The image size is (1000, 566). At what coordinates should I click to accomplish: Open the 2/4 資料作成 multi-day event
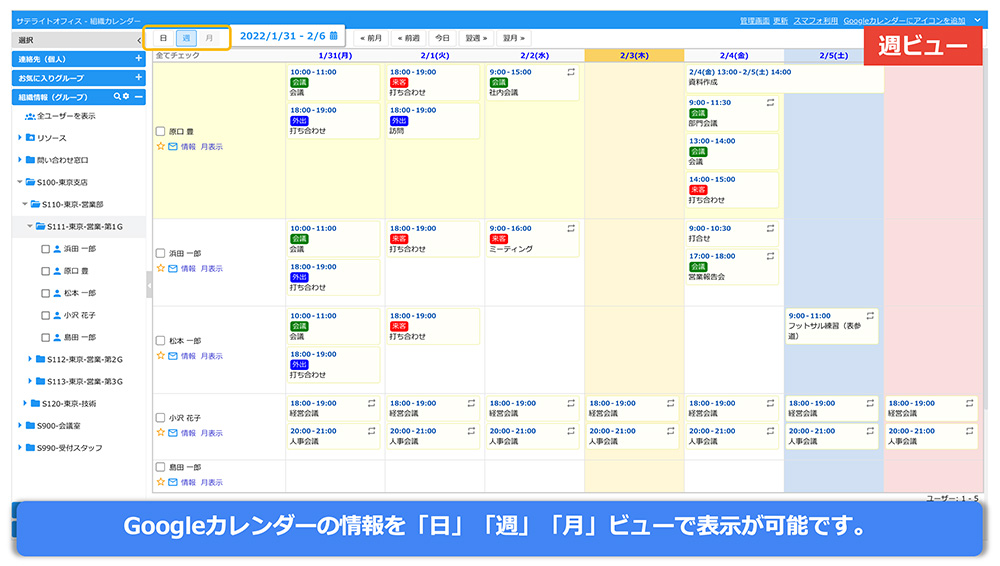(x=785, y=78)
